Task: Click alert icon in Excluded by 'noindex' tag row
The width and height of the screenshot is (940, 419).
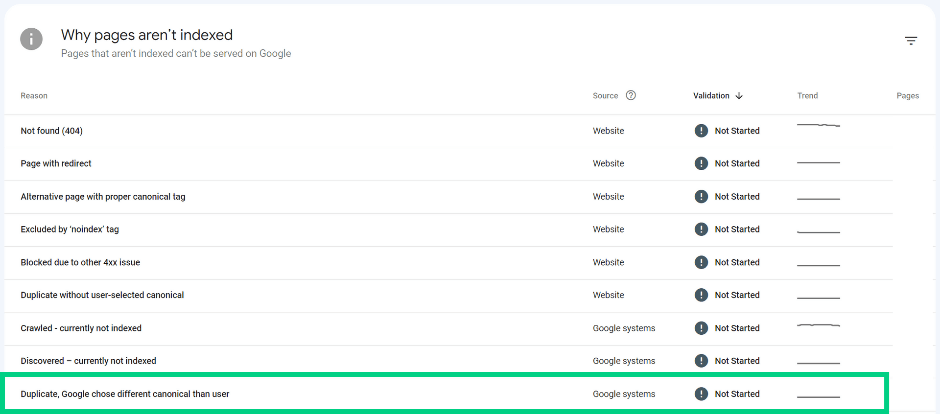Action: 701,229
